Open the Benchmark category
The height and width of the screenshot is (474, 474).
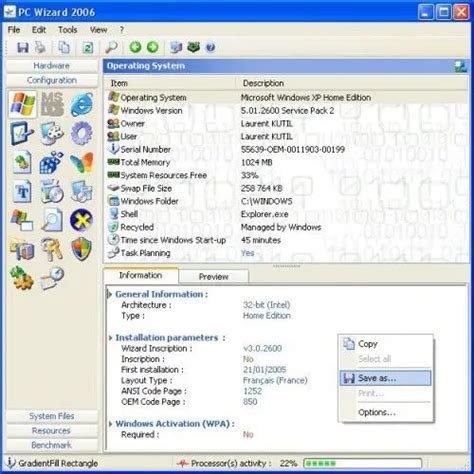[x=52, y=445]
